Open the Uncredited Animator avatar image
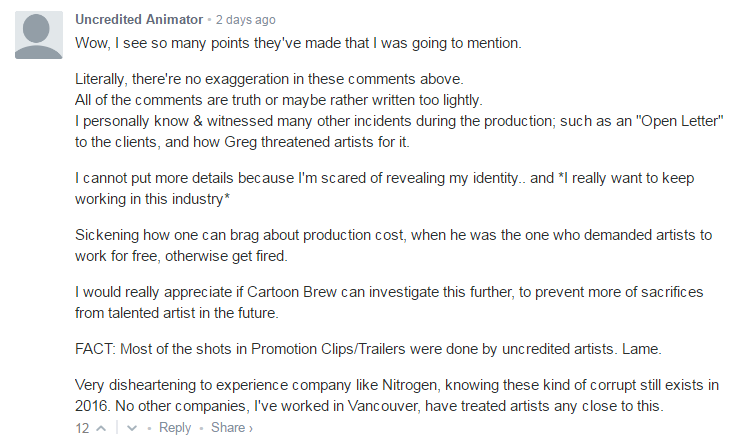 pos(39,35)
